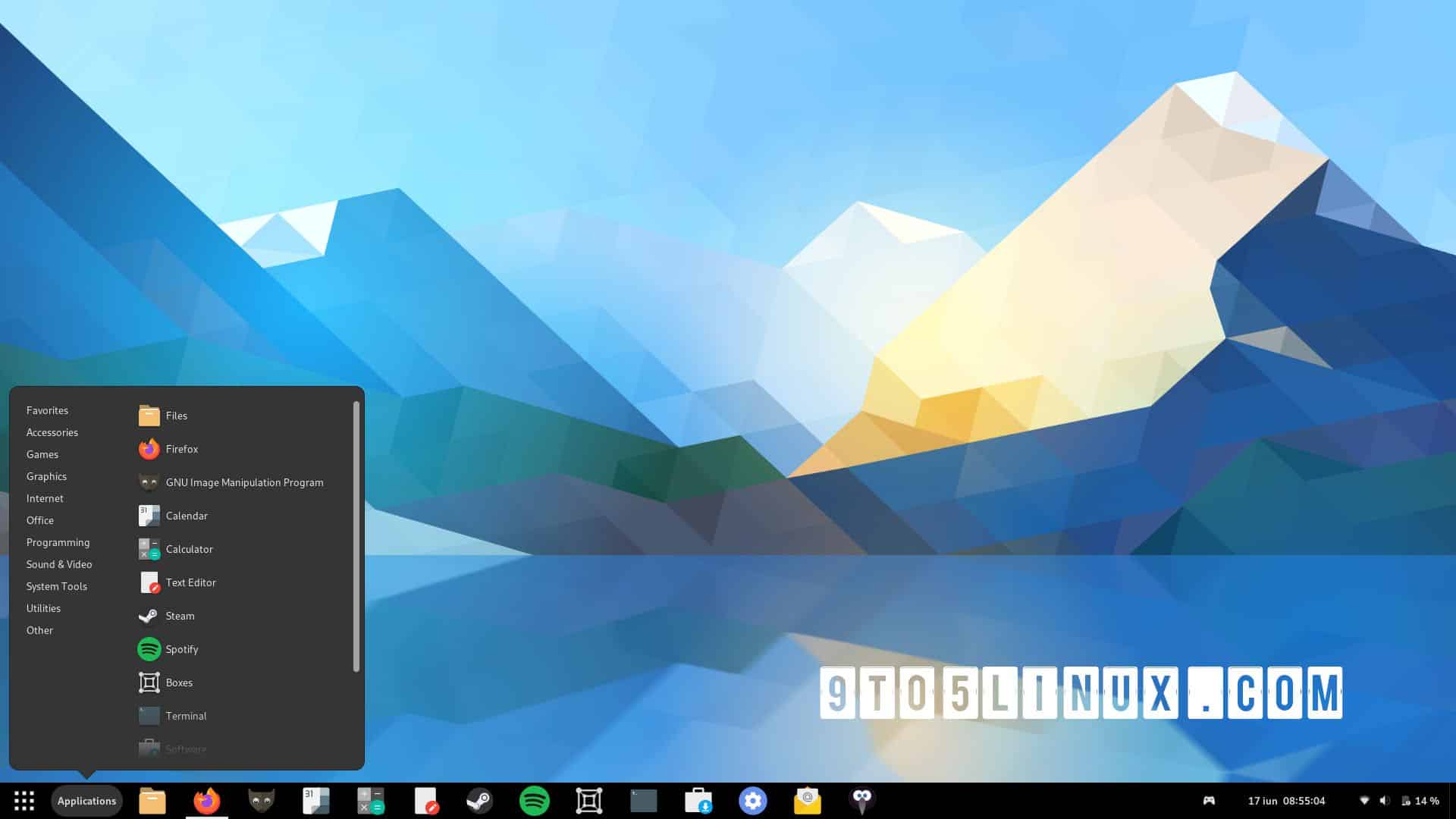Image resolution: width=1456 pixels, height=819 pixels.
Task: Open GNU Image Manipulation Program
Action: (244, 482)
